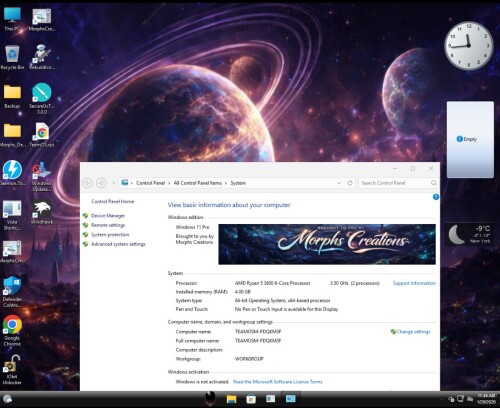Open the This PC desktop icon

tap(12, 19)
